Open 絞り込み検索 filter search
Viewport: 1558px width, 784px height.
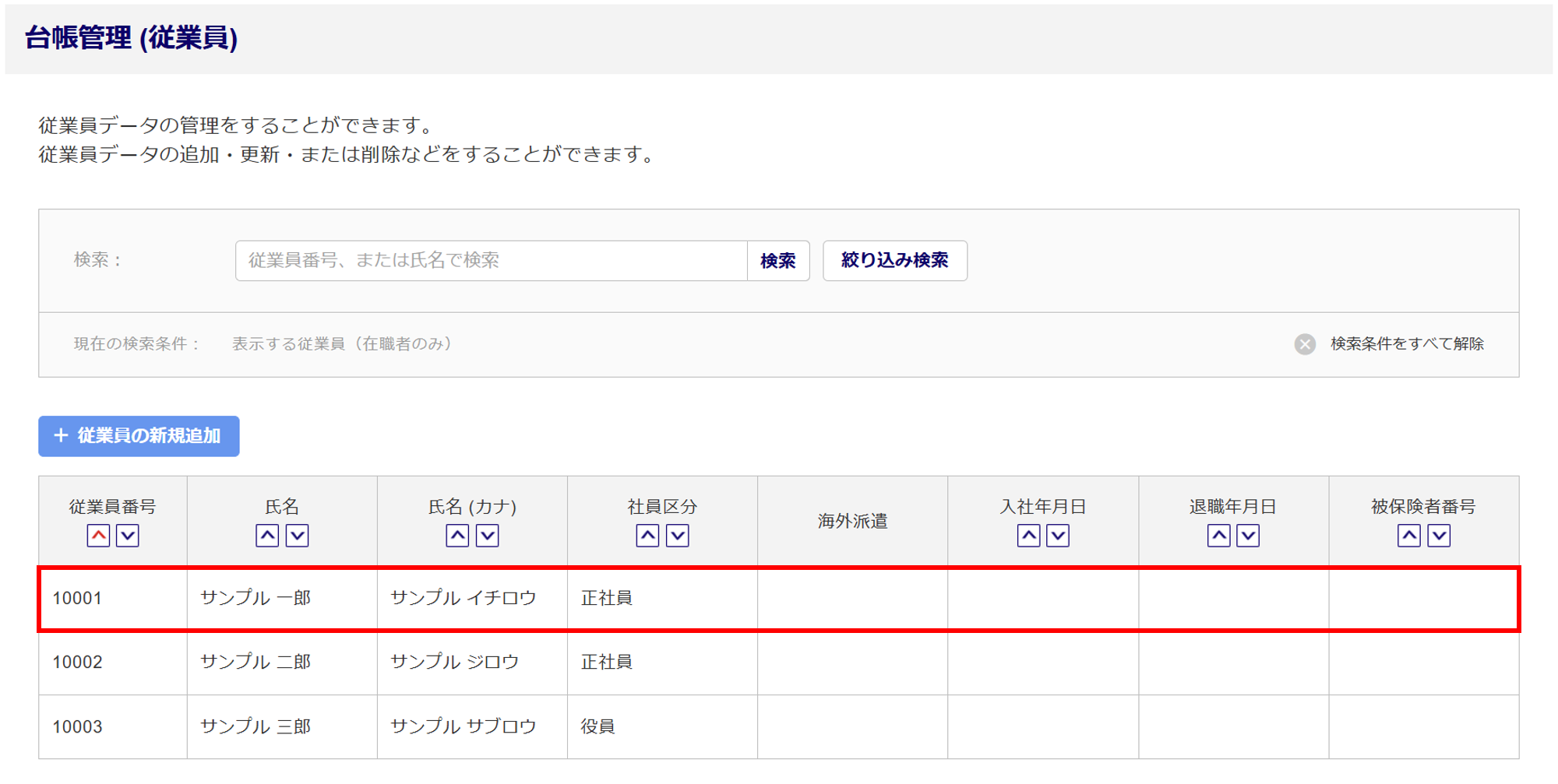click(x=894, y=261)
